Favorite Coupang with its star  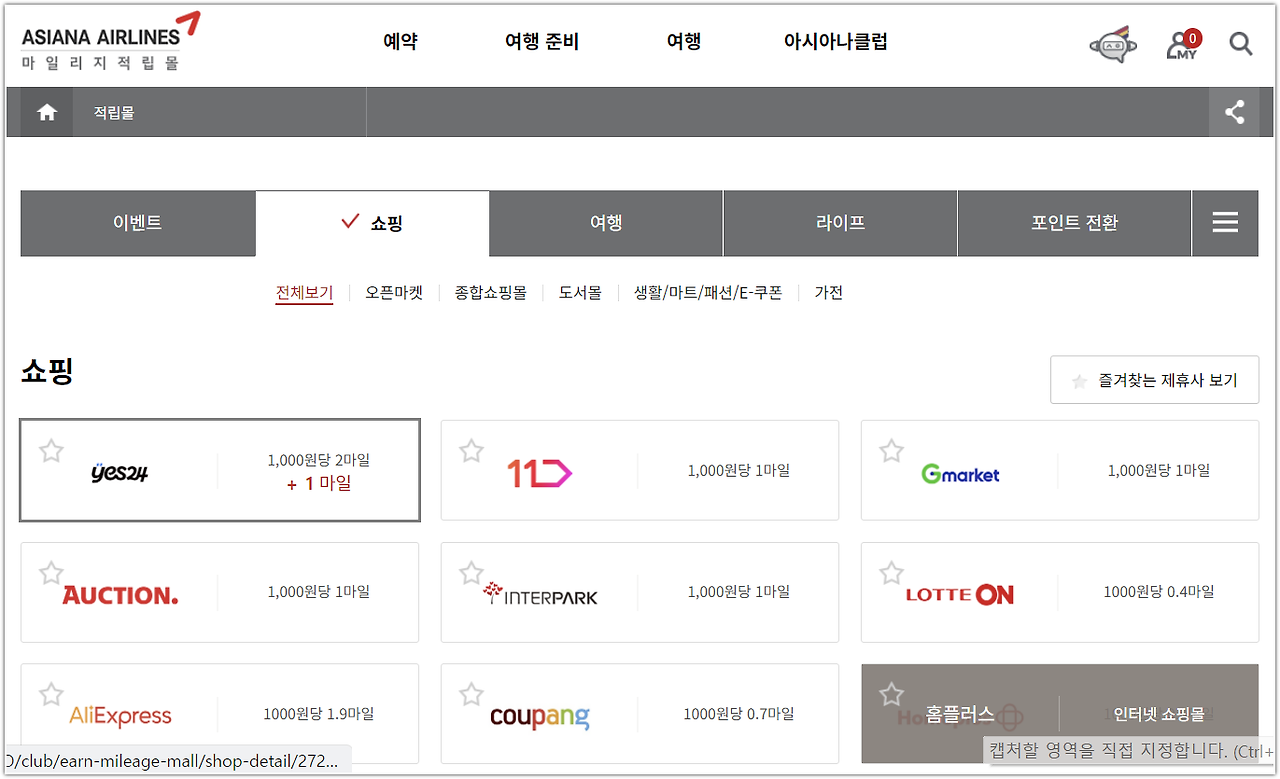tap(471, 694)
